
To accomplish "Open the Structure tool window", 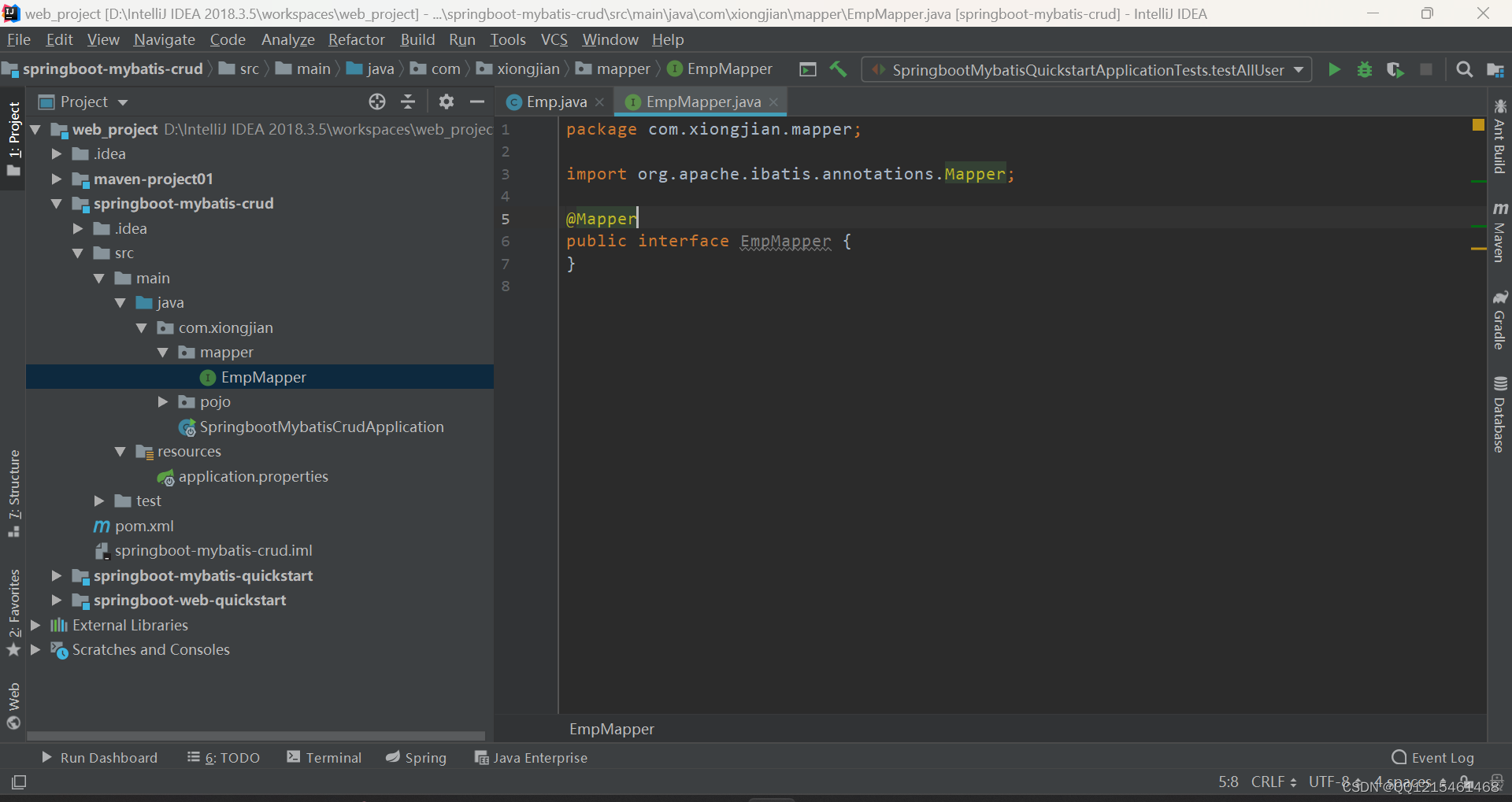I will 13,493.
